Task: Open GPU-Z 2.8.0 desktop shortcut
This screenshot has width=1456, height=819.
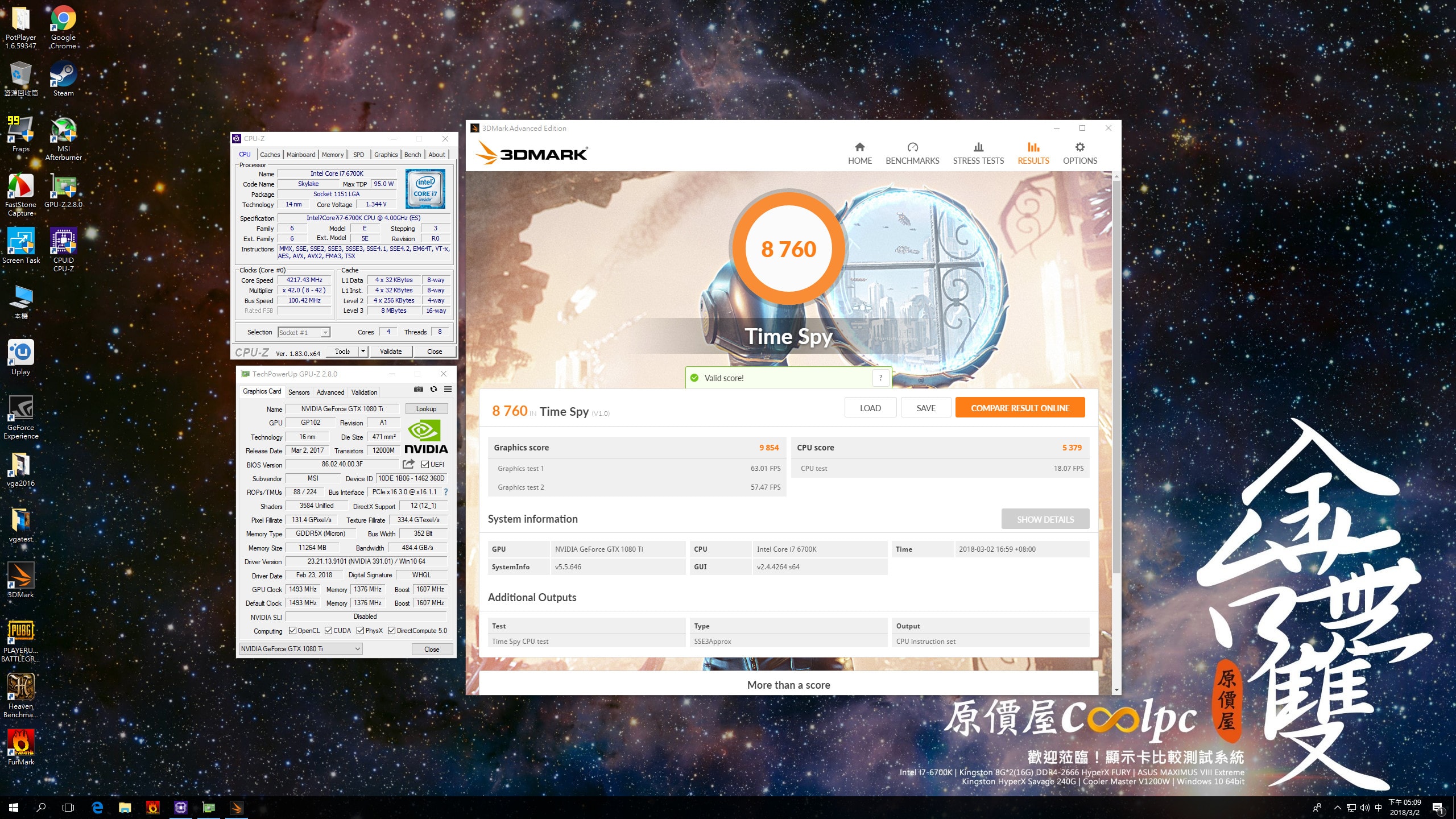Action: [x=63, y=191]
